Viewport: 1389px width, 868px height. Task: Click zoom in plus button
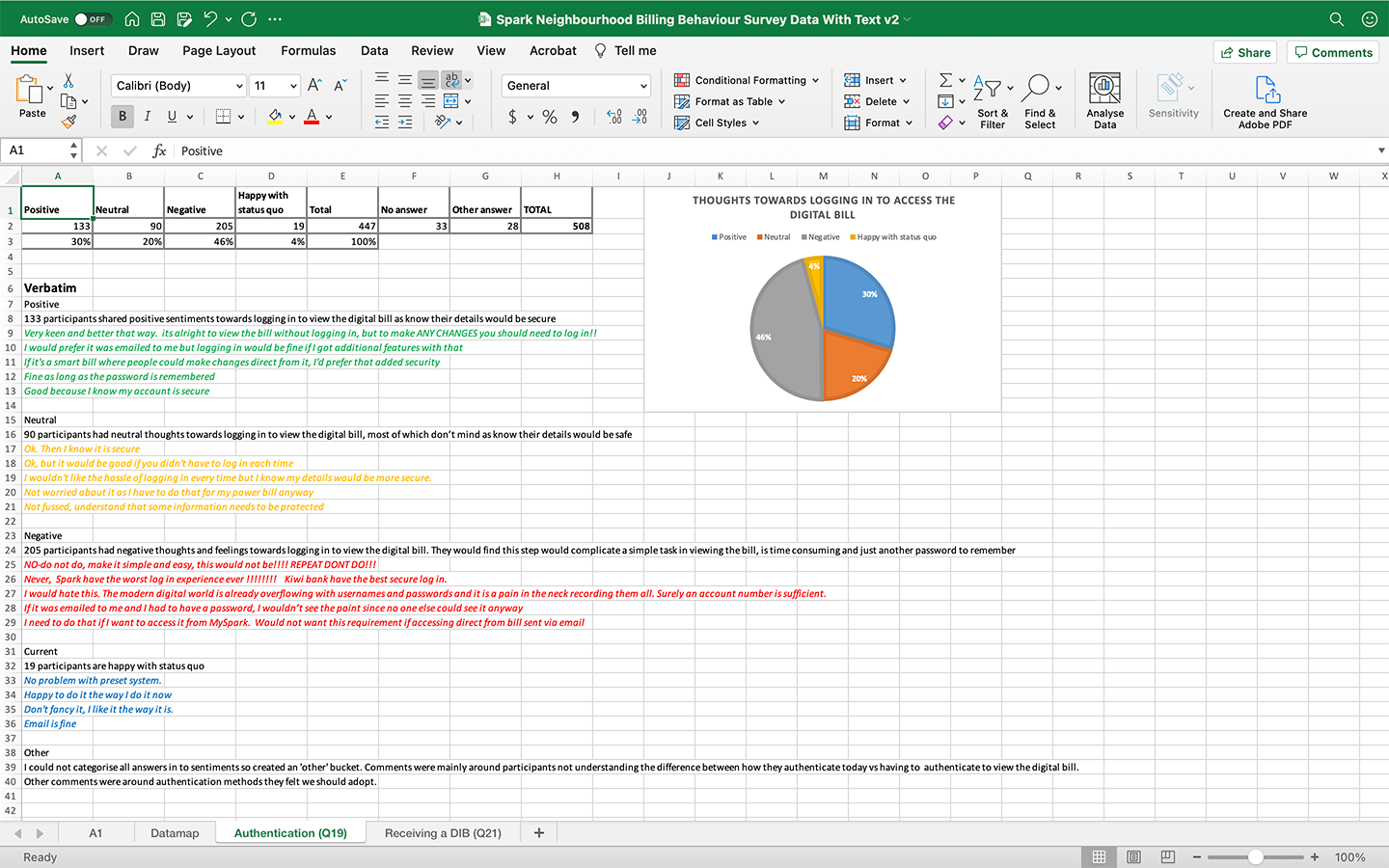[x=1314, y=856]
